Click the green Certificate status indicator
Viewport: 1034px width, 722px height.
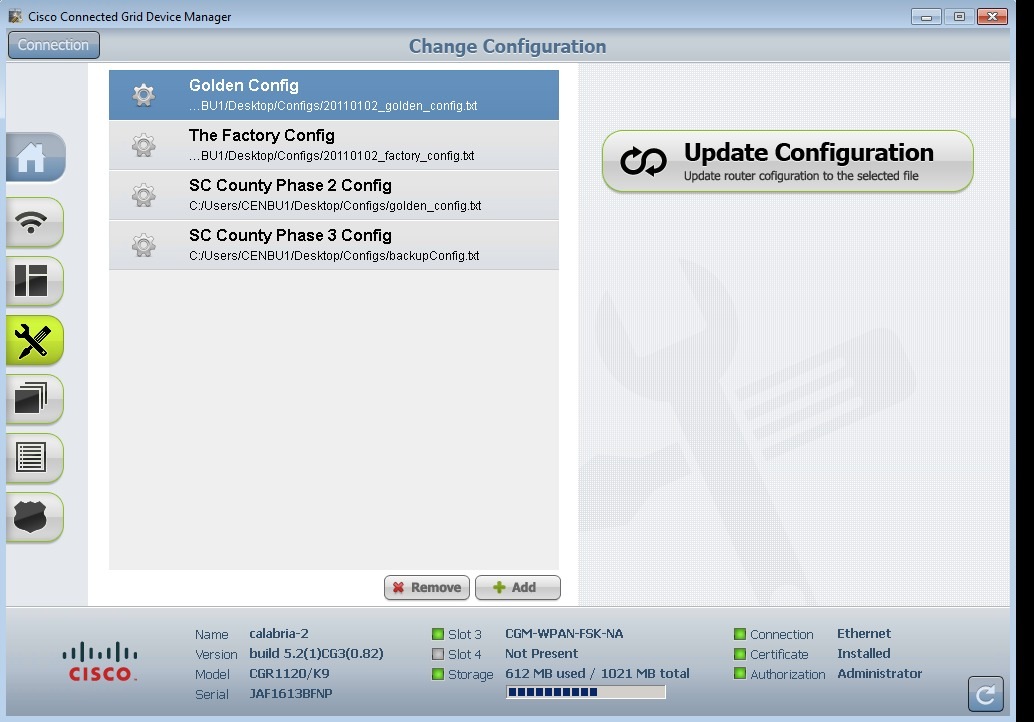pyautogui.click(x=740, y=654)
